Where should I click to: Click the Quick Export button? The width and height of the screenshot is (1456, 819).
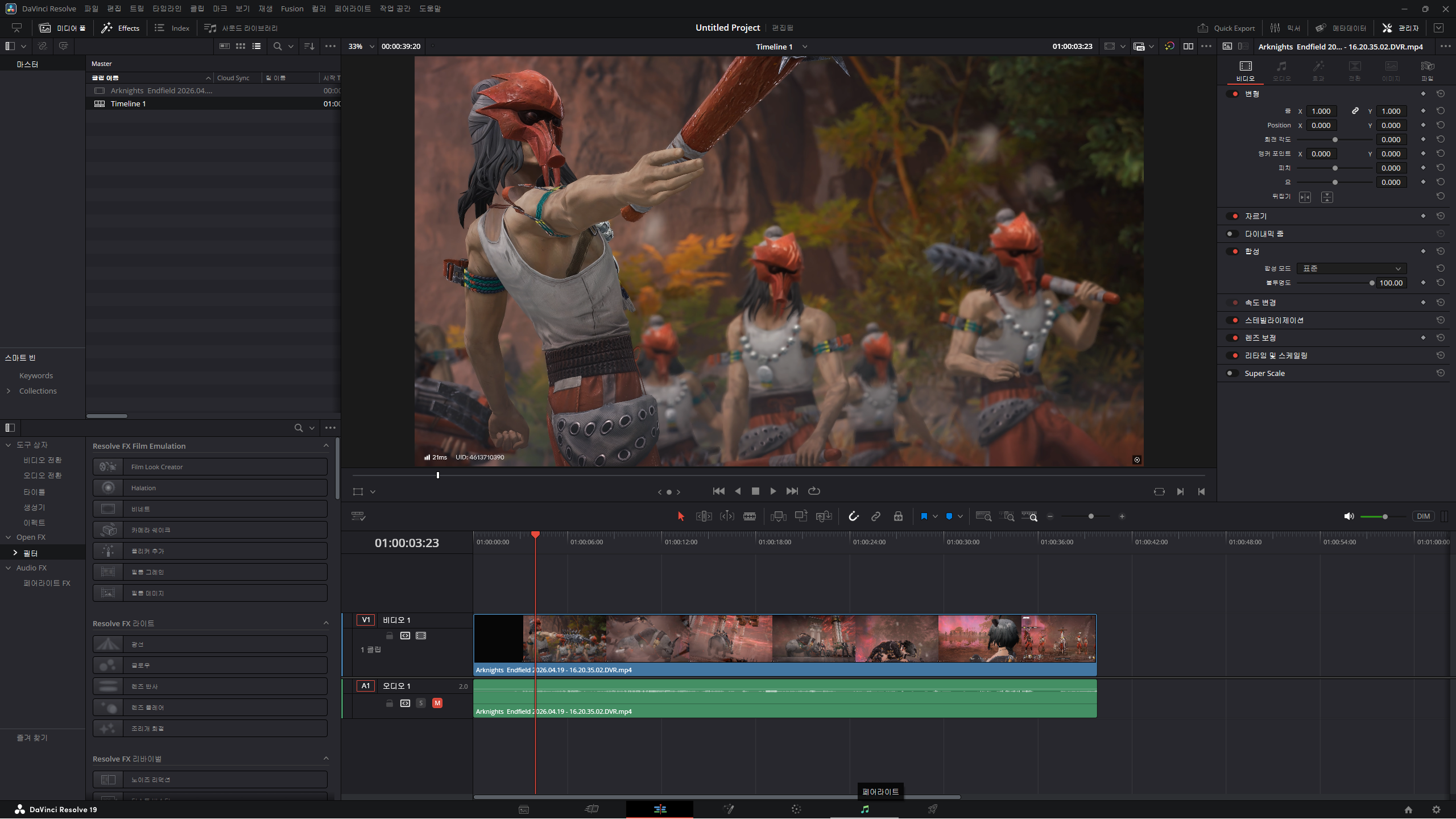(1226, 28)
